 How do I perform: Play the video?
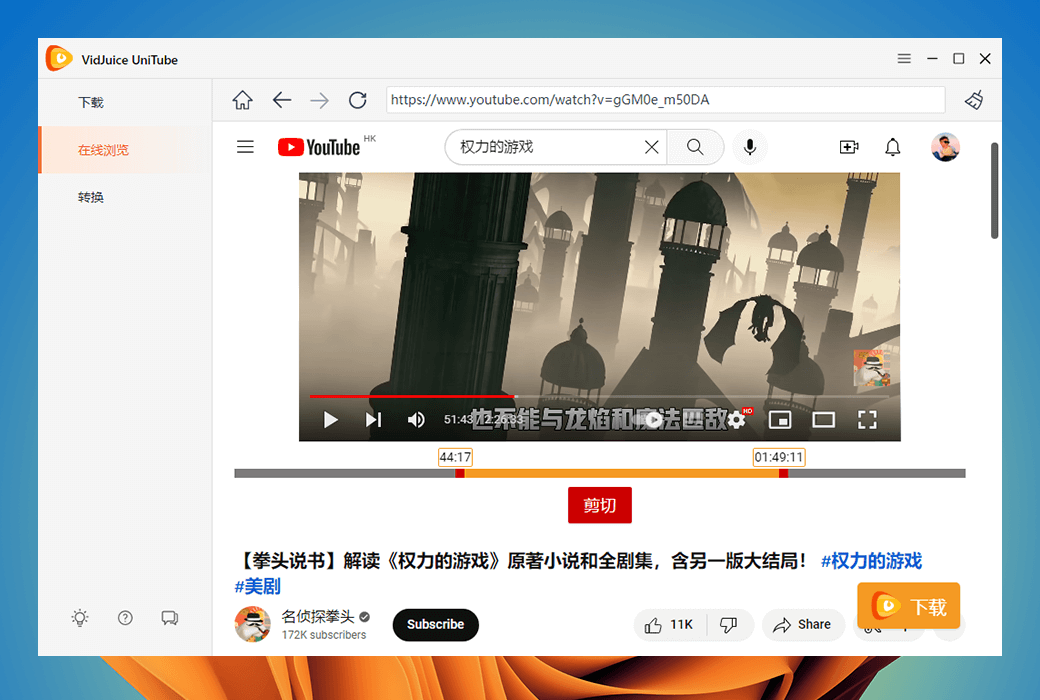tap(330, 419)
